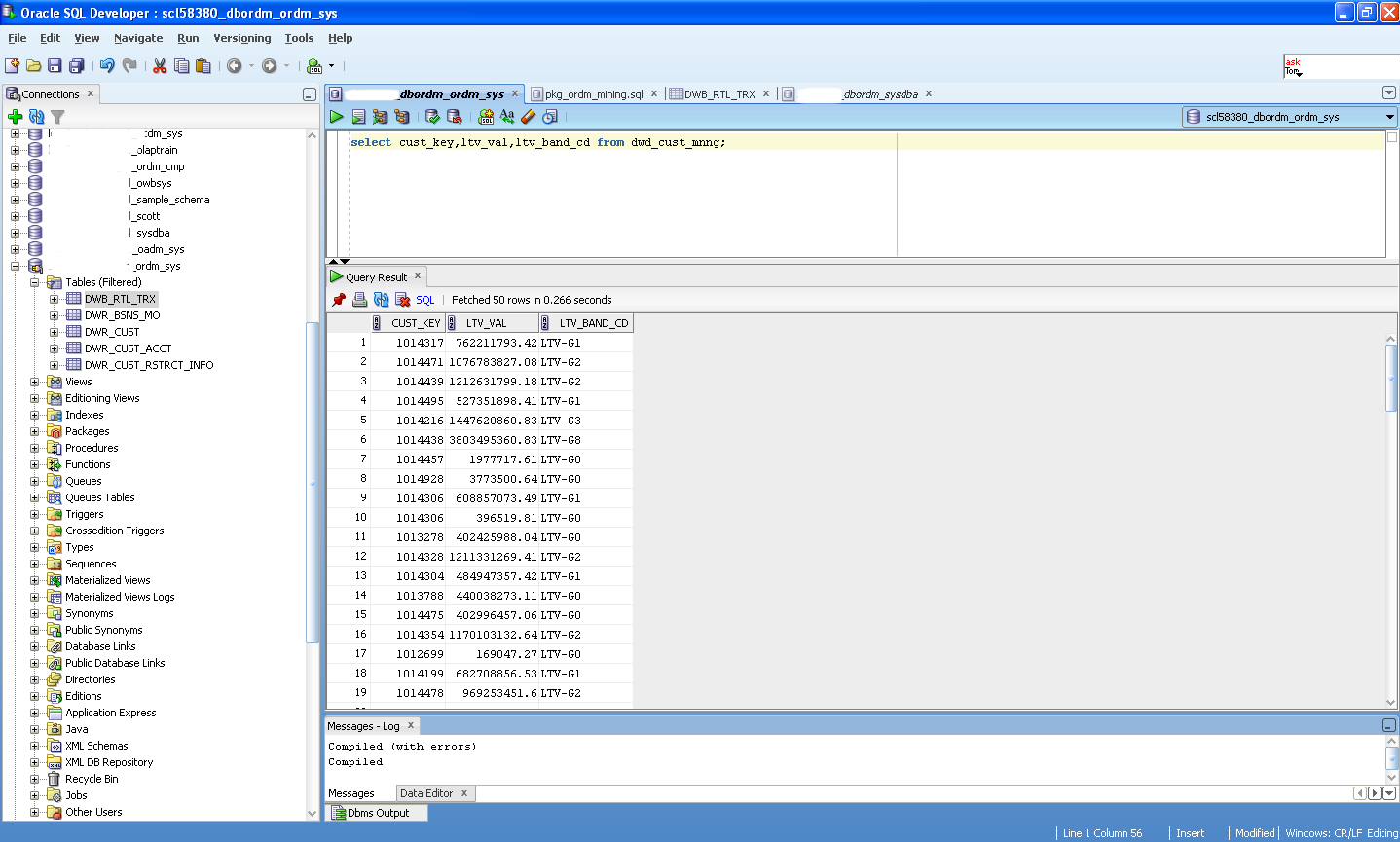This screenshot has height=842, width=1400.
Task: Expand the DWR_CUST table node
Action: point(55,332)
